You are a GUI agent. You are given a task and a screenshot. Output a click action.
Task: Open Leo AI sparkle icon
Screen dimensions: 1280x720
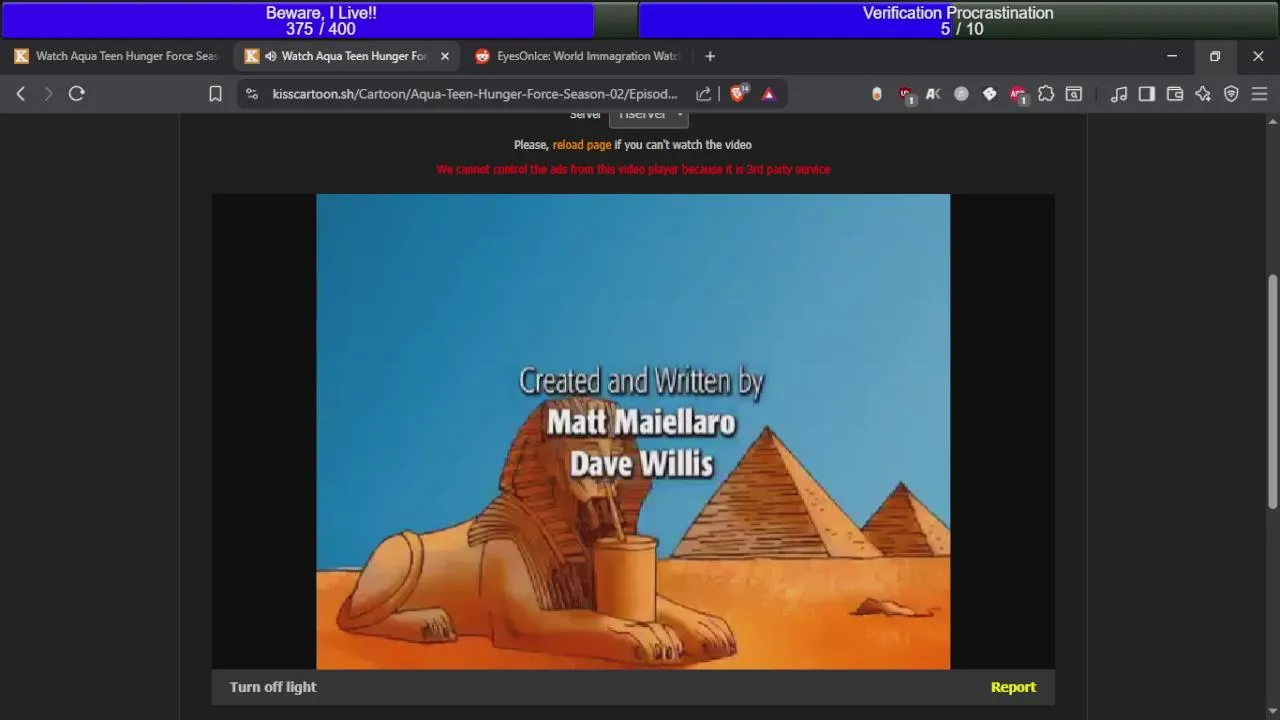(x=1203, y=94)
